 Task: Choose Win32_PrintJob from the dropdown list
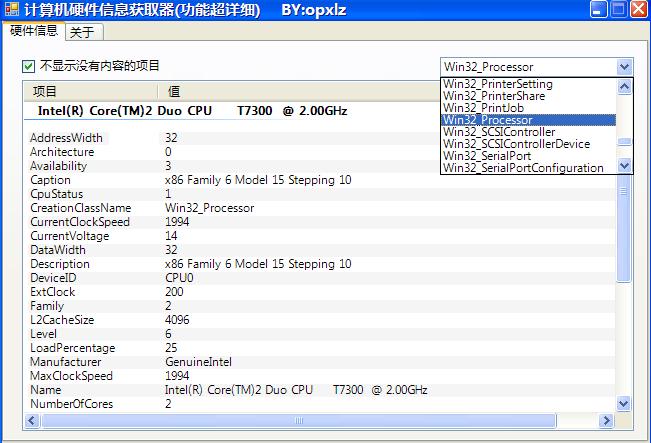point(528,108)
